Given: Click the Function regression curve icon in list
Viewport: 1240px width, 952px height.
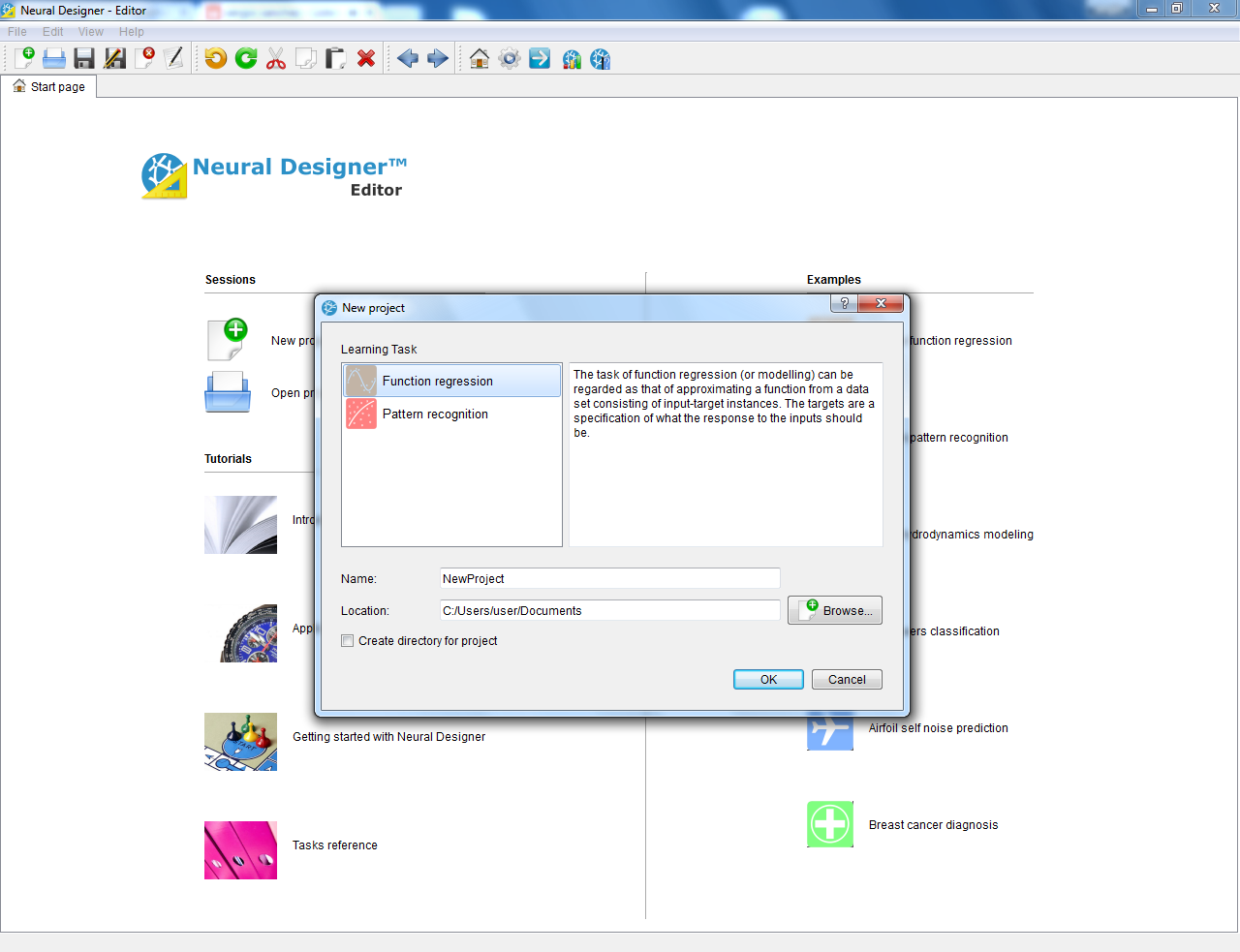Looking at the screenshot, I should tap(361, 381).
